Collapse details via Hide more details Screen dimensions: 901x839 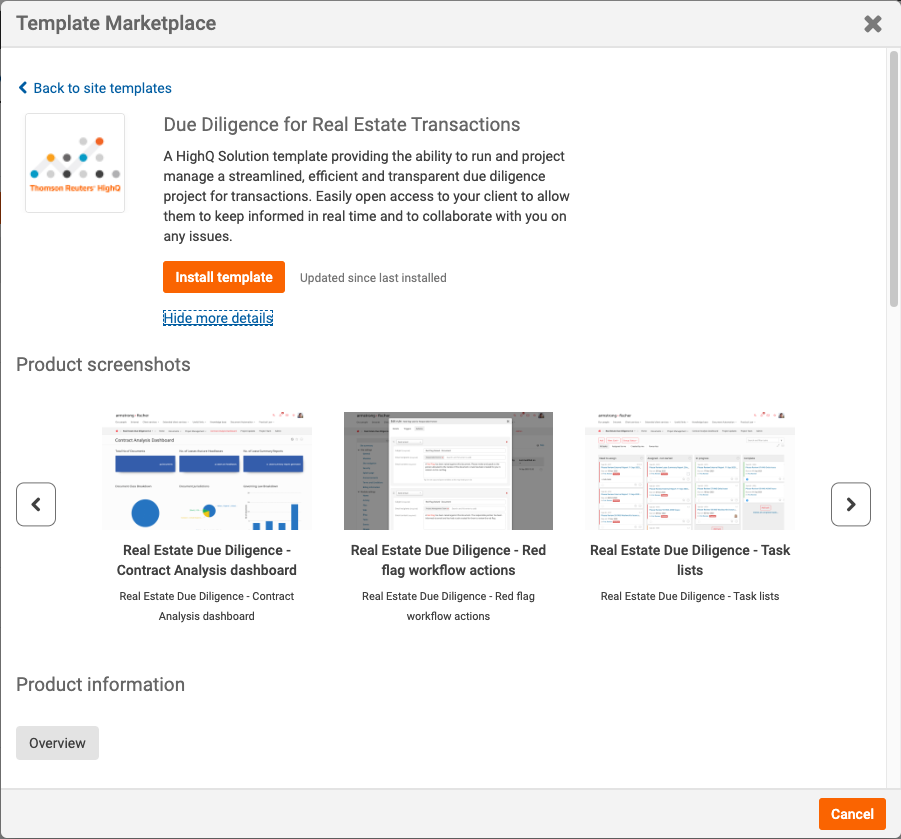pyautogui.click(x=218, y=318)
